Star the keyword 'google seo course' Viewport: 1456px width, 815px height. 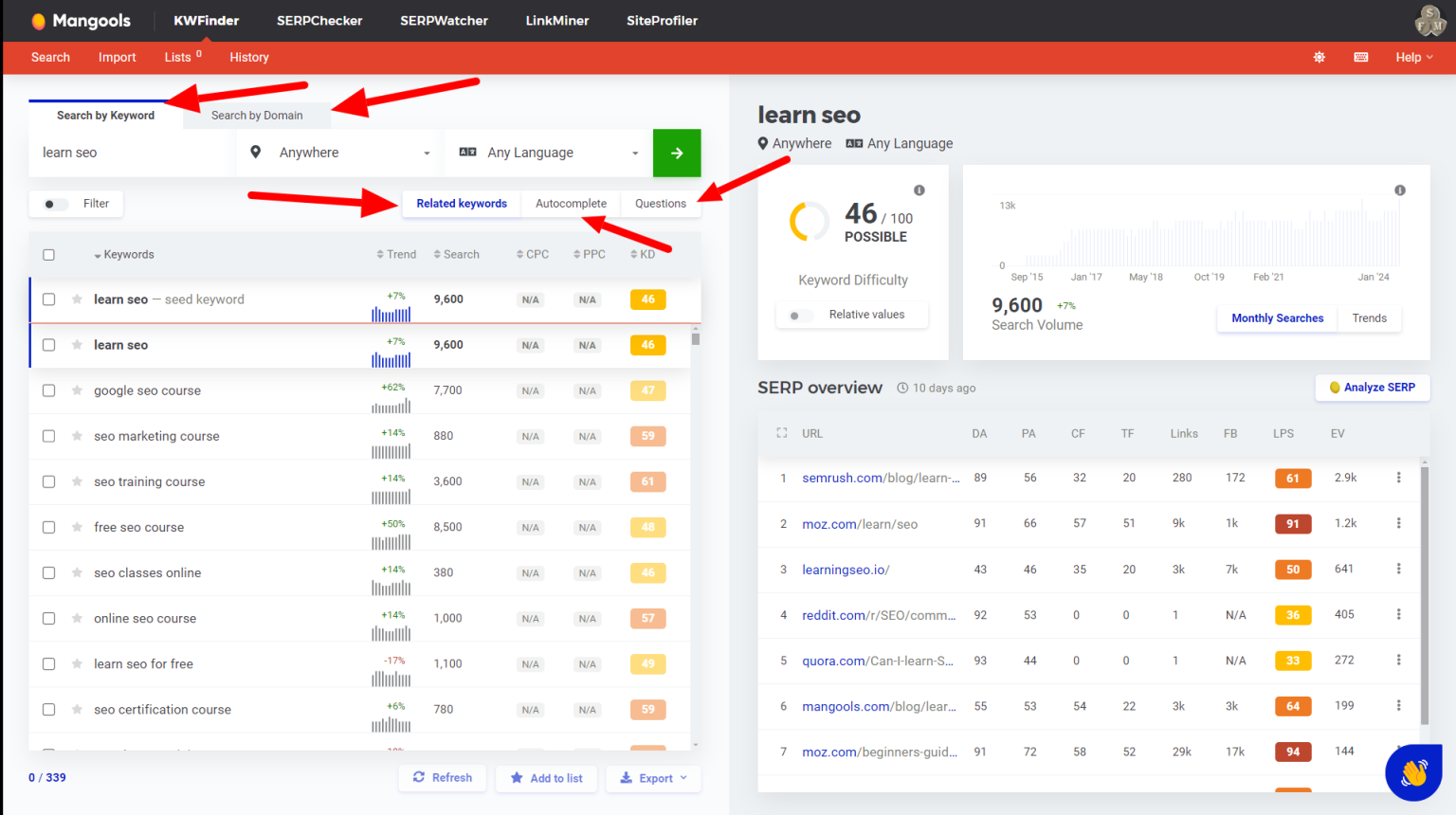76,390
